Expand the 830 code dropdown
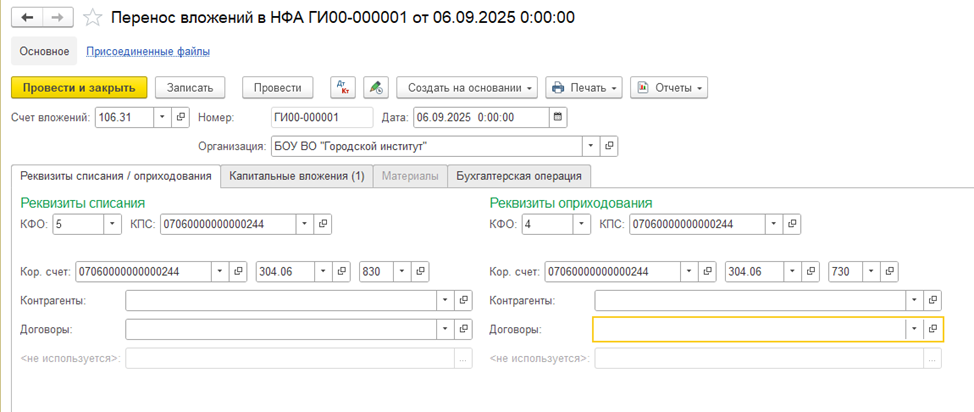The image size is (974, 412). [402, 272]
